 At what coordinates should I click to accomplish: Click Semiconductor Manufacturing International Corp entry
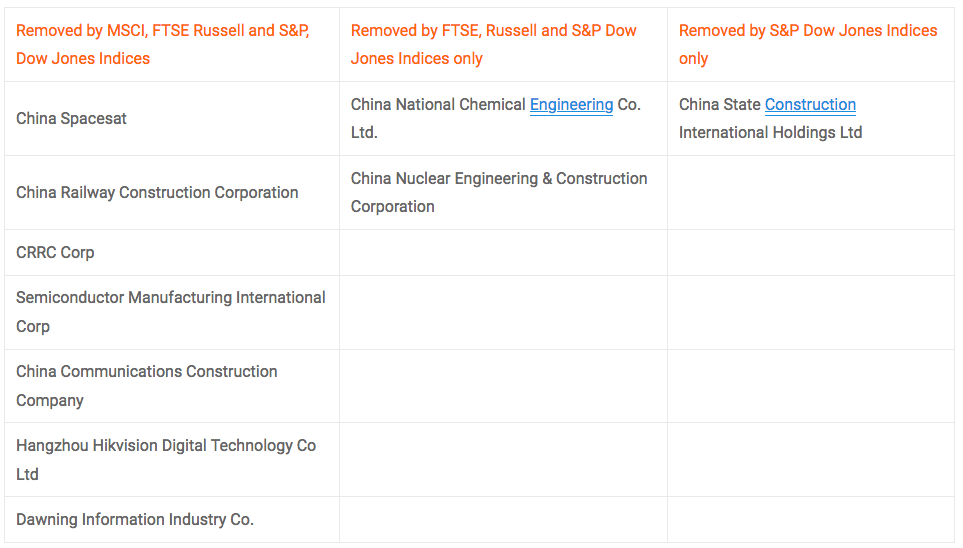(170, 312)
